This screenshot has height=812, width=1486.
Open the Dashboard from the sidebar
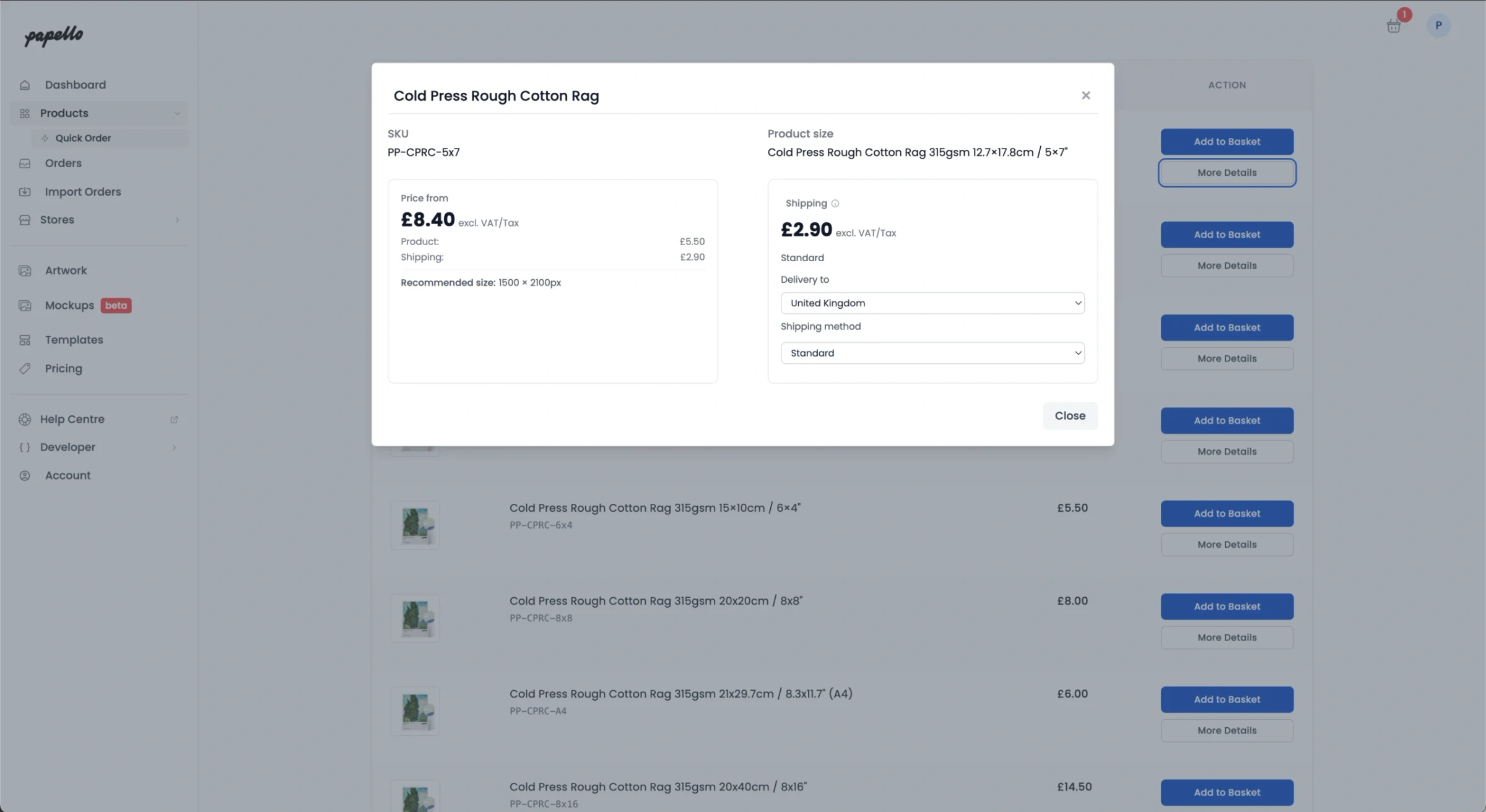(75, 84)
